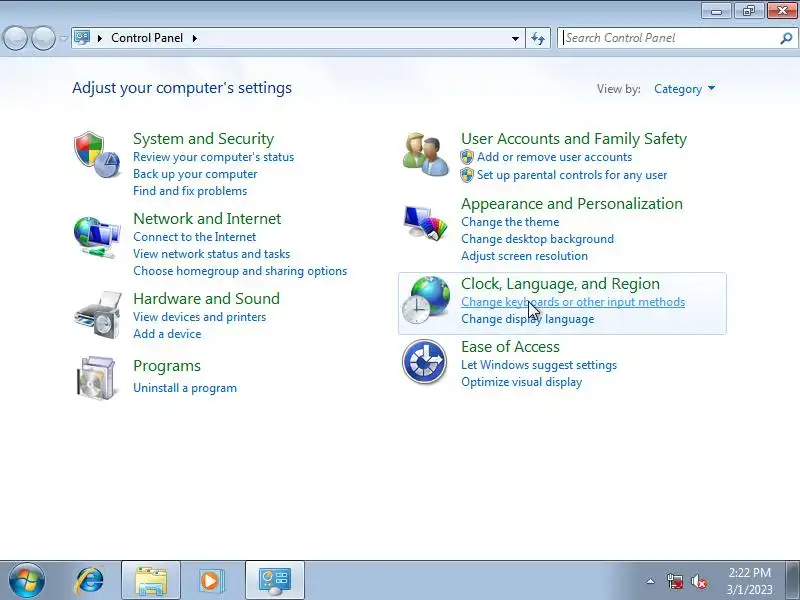Screen dimensions: 800x600
Task: Click Review your computer's status
Action: pyautogui.click(x=213, y=157)
